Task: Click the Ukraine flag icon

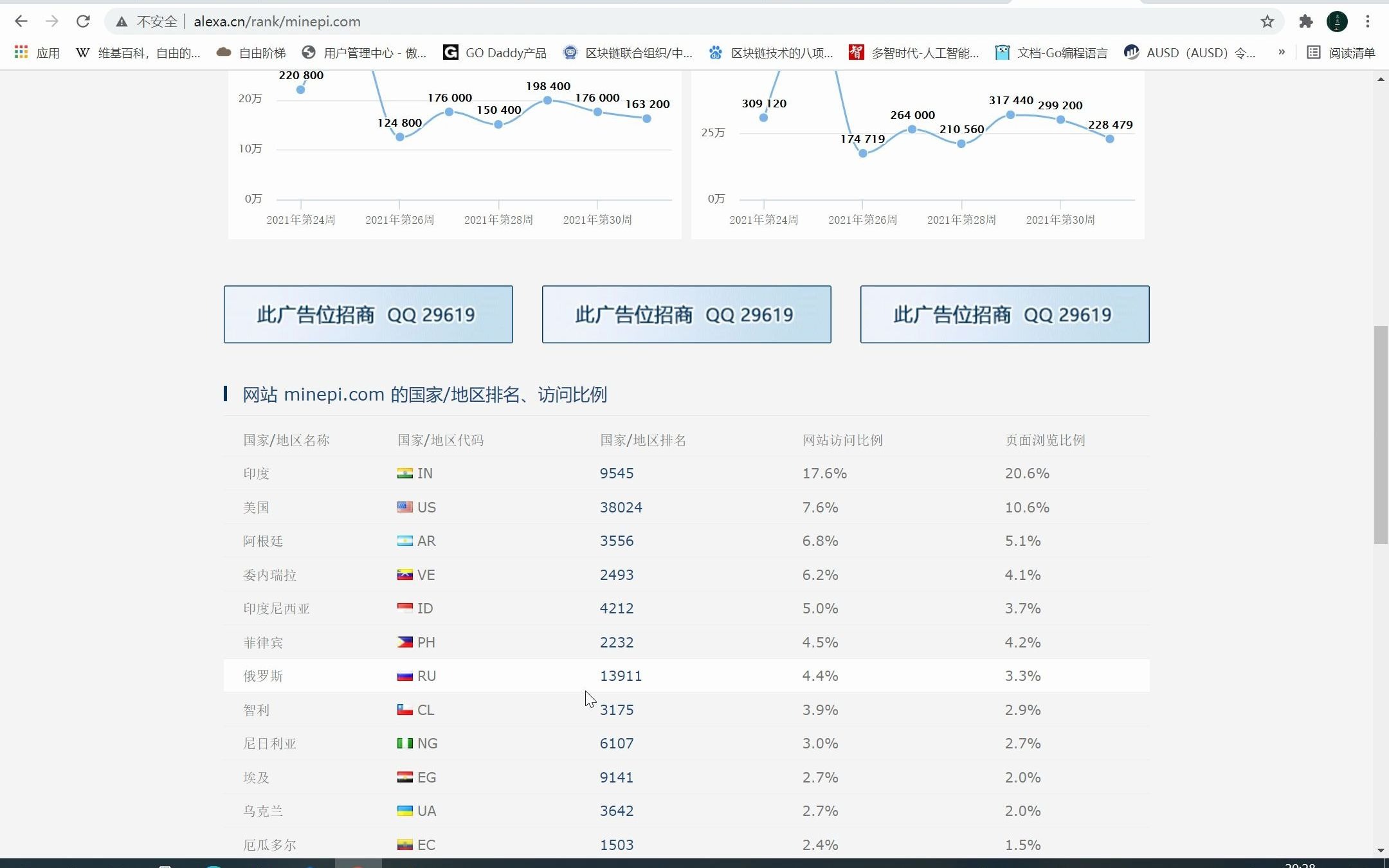Action: [405, 811]
